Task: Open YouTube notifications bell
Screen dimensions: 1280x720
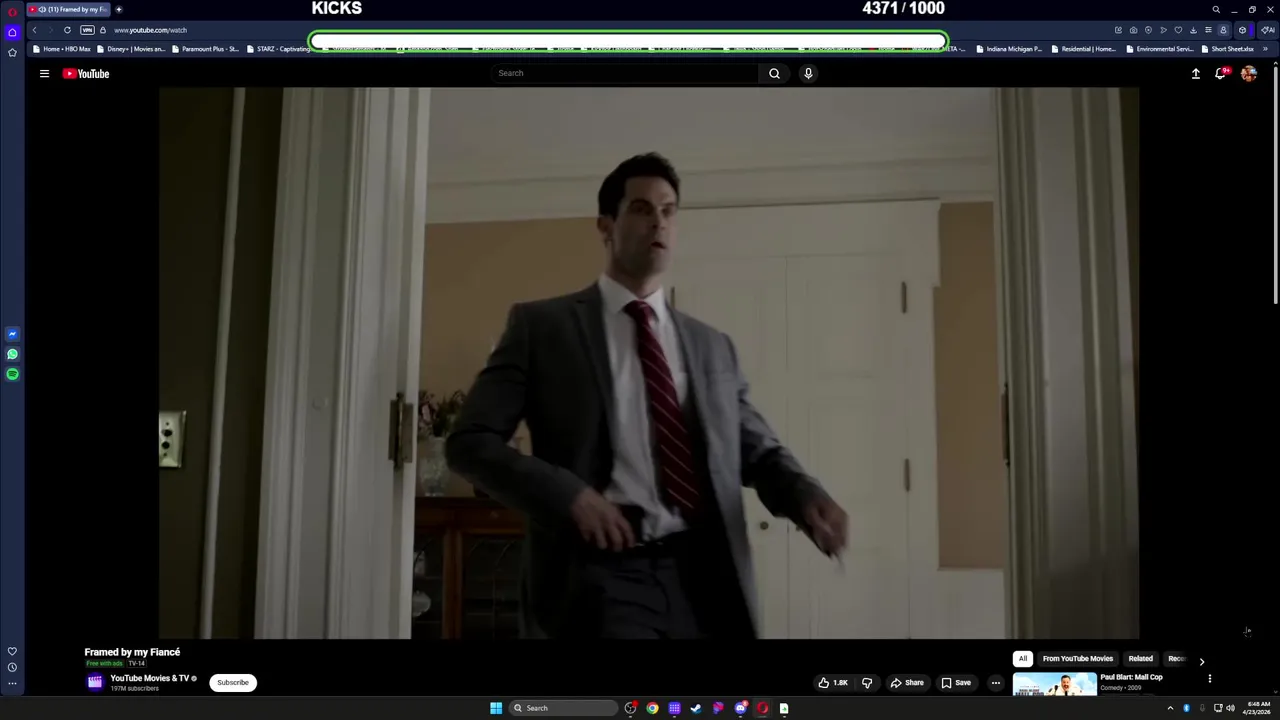Action: pos(1221,73)
